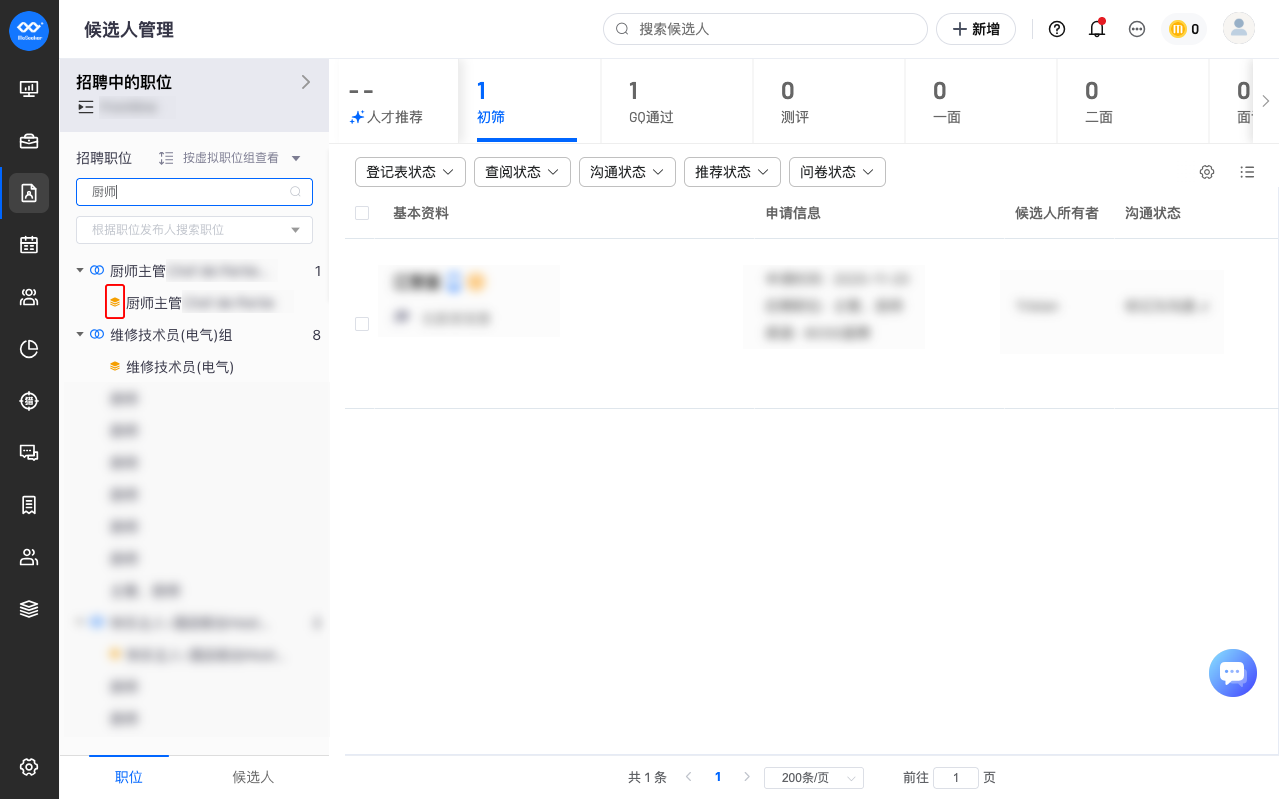
Task: Open the calendar icon in left sidebar
Action: [29, 244]
